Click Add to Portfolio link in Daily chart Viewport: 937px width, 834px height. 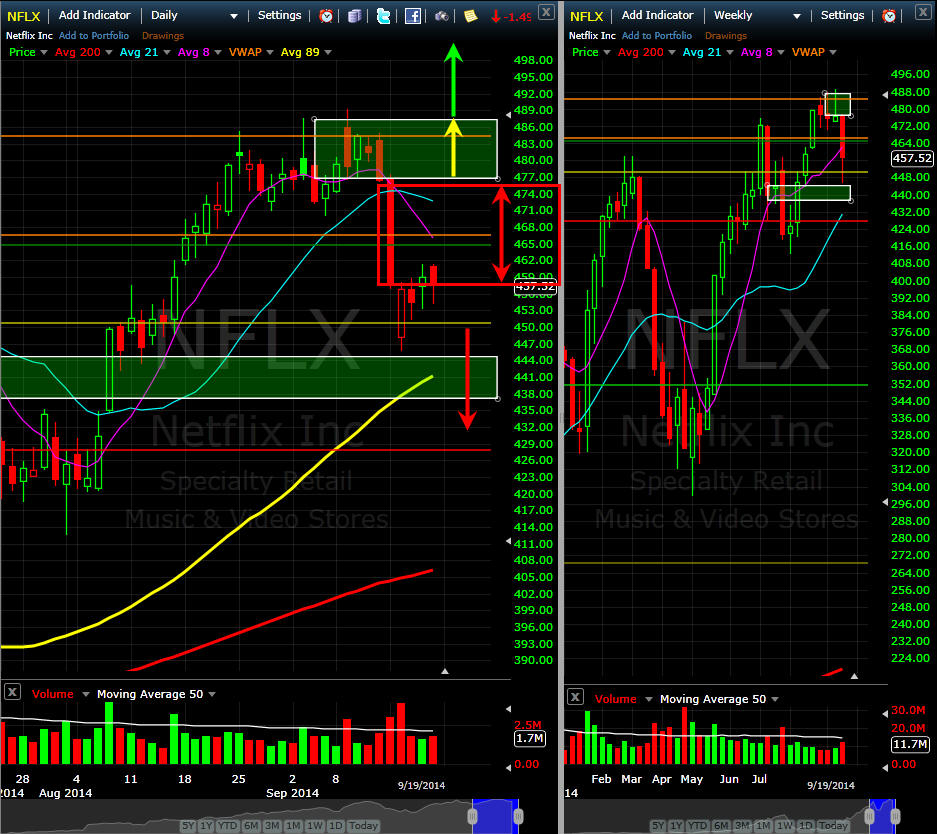(94, 36)
